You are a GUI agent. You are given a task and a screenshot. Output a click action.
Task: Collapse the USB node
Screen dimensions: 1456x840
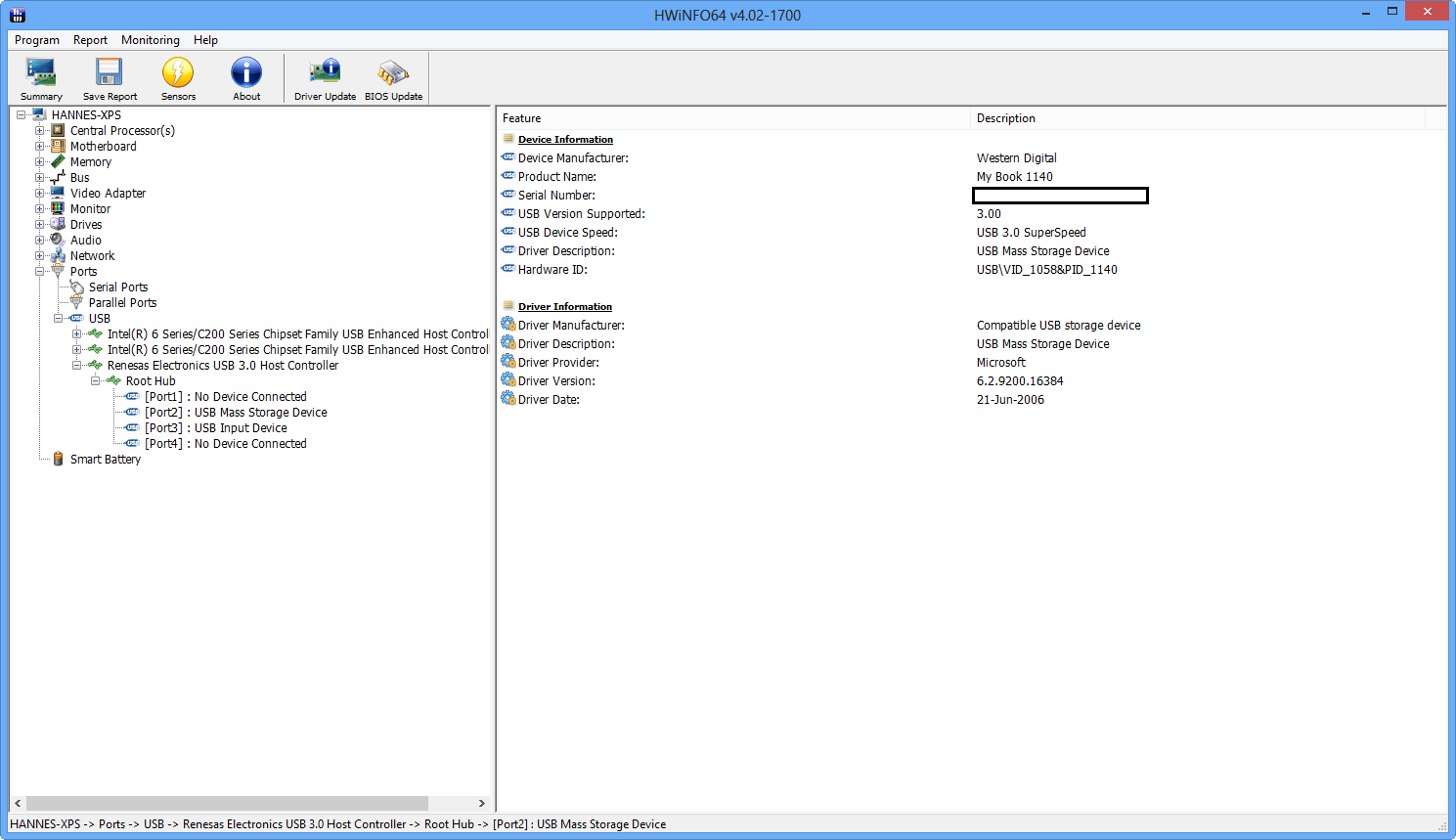pos(59,318)
